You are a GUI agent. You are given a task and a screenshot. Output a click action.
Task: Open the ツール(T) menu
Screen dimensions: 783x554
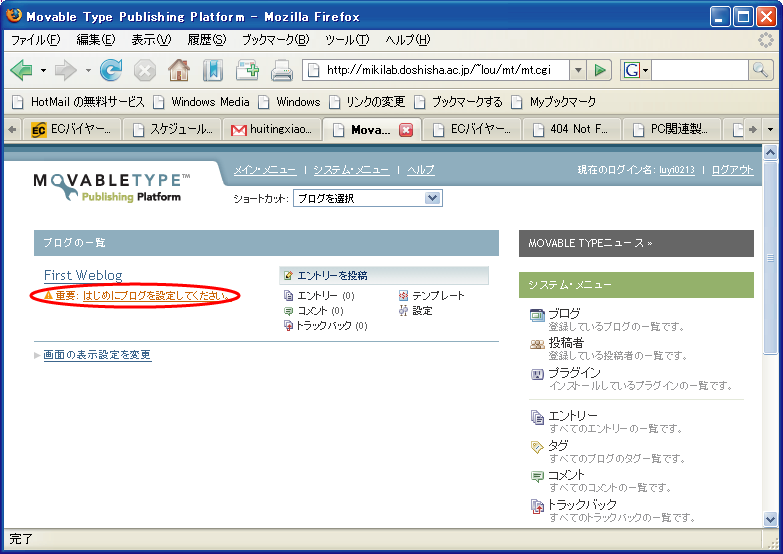[347, 40]
